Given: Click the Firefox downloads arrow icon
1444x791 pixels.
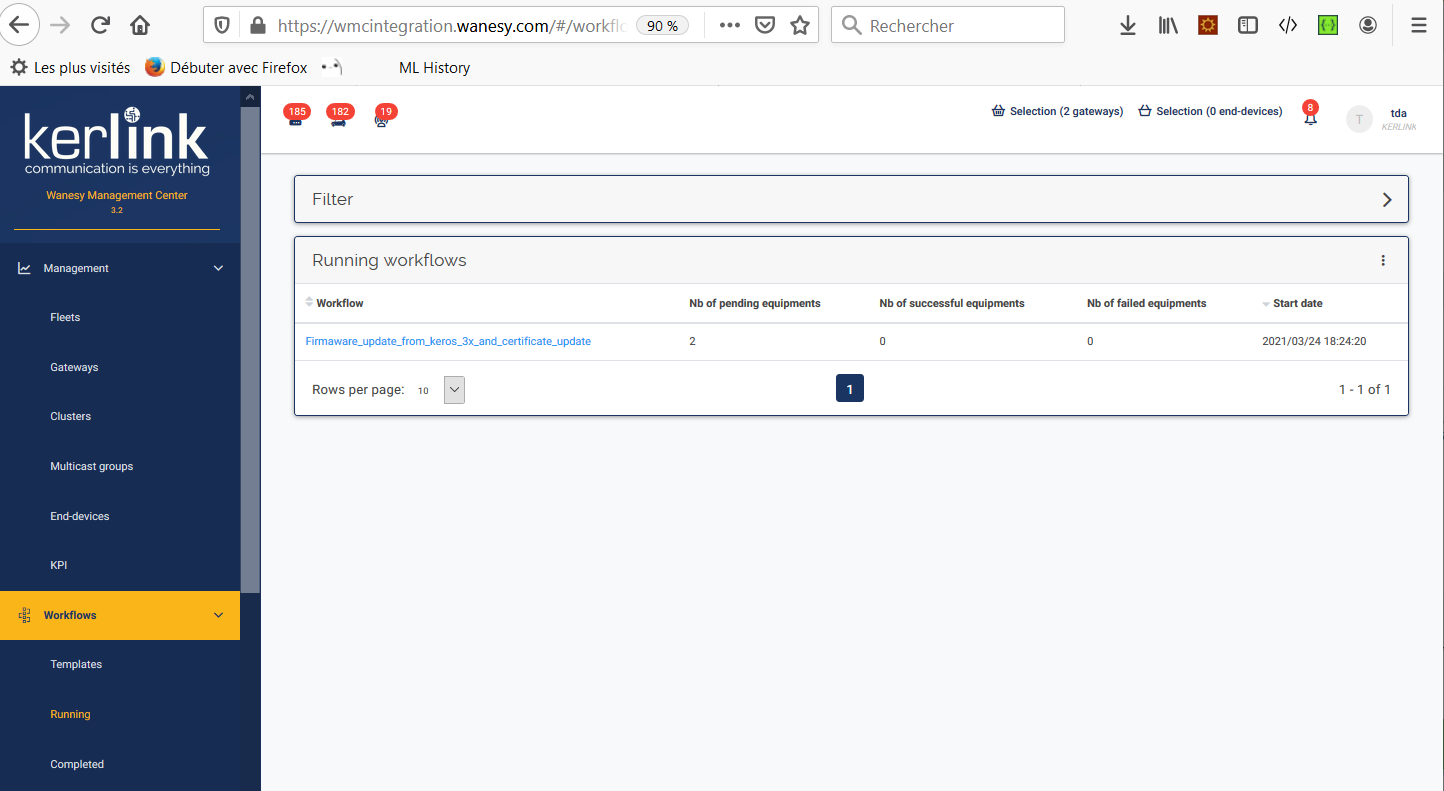Looking at the screenshot, I should (x=1127, y=25).
